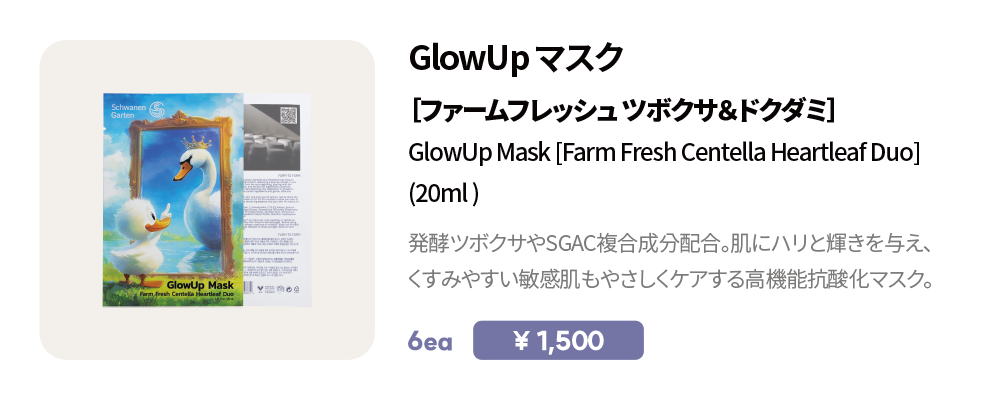Click the swan in the golden mirror
The width and height of the screenshot is (982, 400).
(x=200, y=190)
